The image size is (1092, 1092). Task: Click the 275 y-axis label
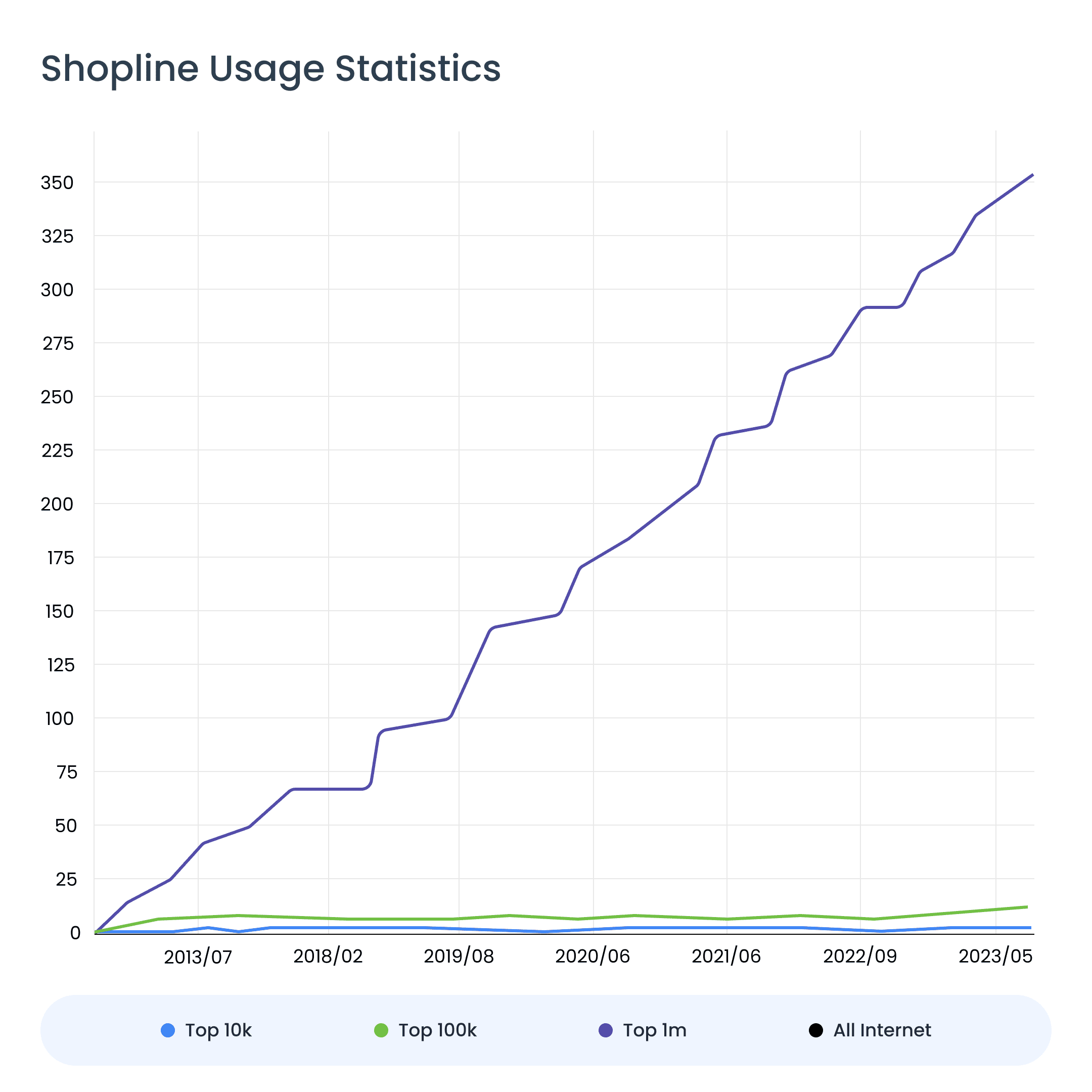58,343
